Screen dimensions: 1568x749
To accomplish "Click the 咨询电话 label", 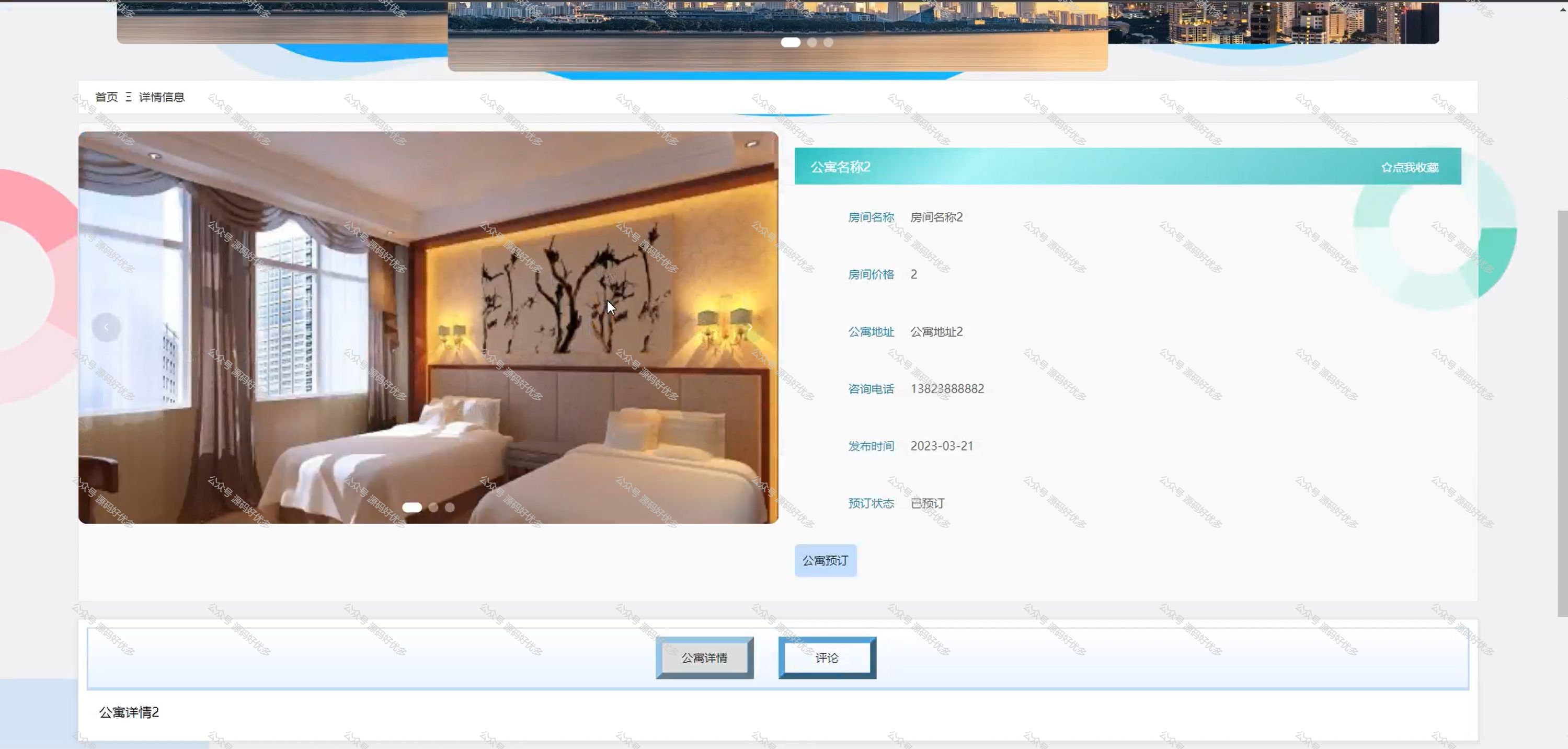I will 871,389.
